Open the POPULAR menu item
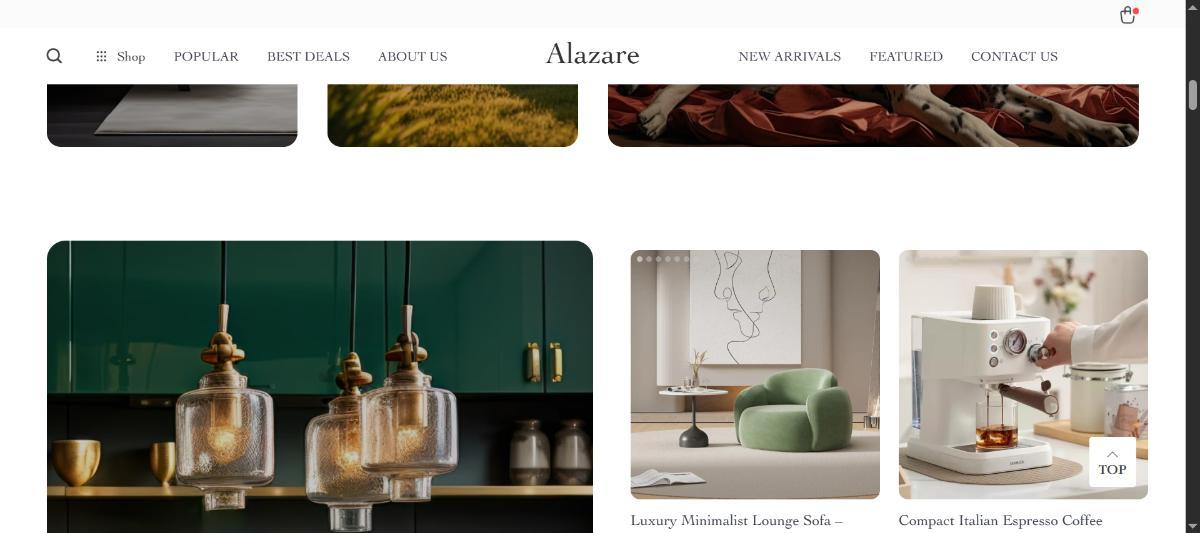Image resolution: width=1200 pixels, height=533 pixels. click(206, 57)
